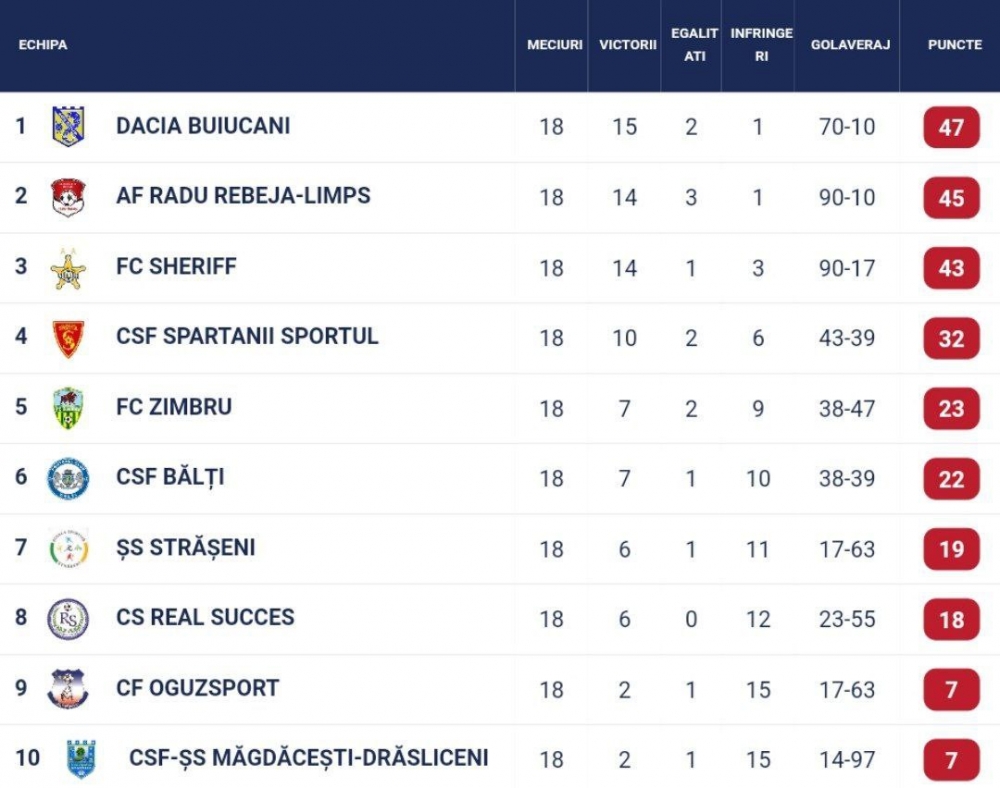Open the FC SHERIFF team link
1000x788 pixels.
tap(176, 266)
